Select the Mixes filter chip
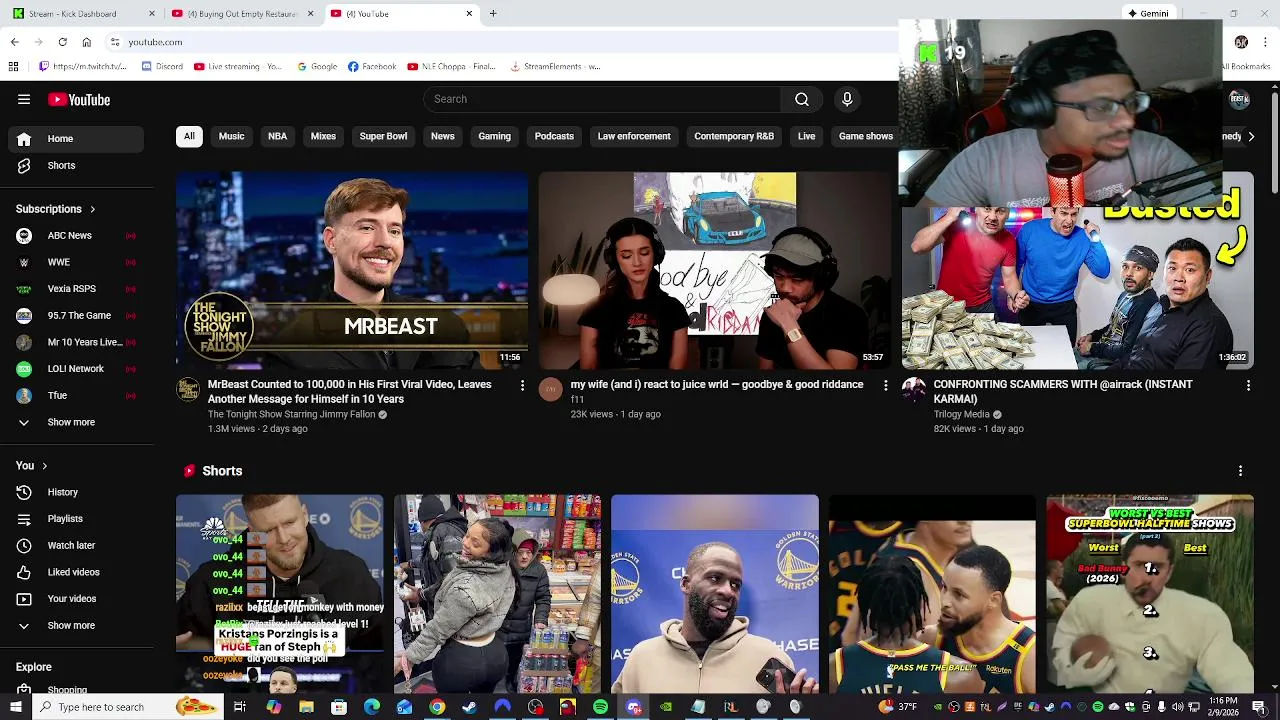Viewport: 1280px width, 720px height. (323, 136)
